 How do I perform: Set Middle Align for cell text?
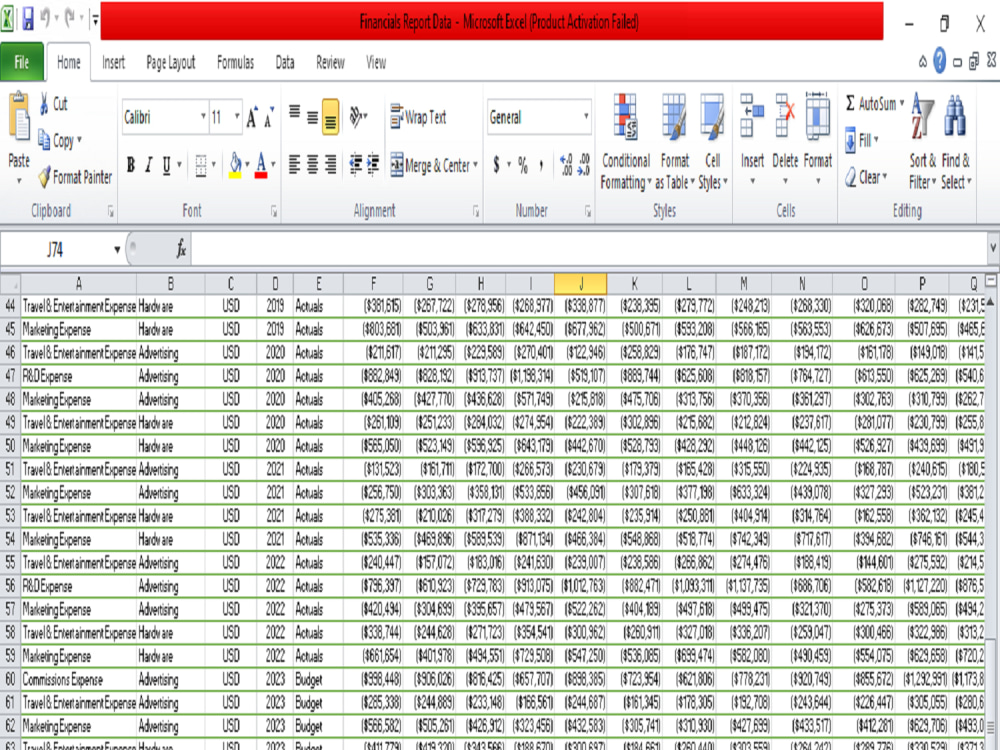(x=312, y=116)
